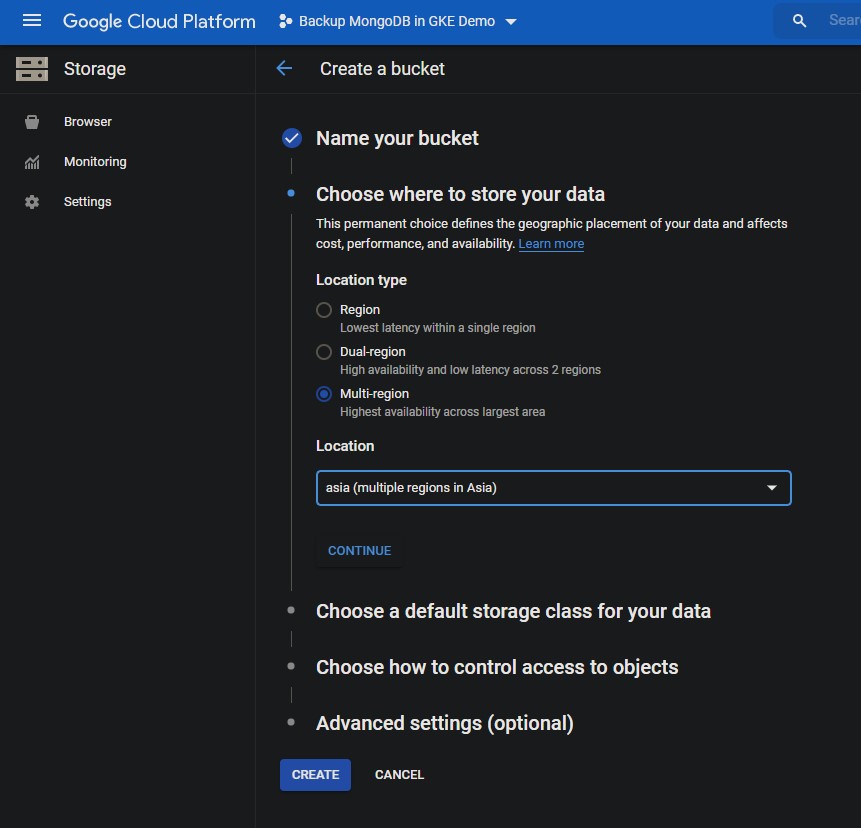861x828 pixels.
Task: Select the Region location type
Action: click(x=324, y=310)
